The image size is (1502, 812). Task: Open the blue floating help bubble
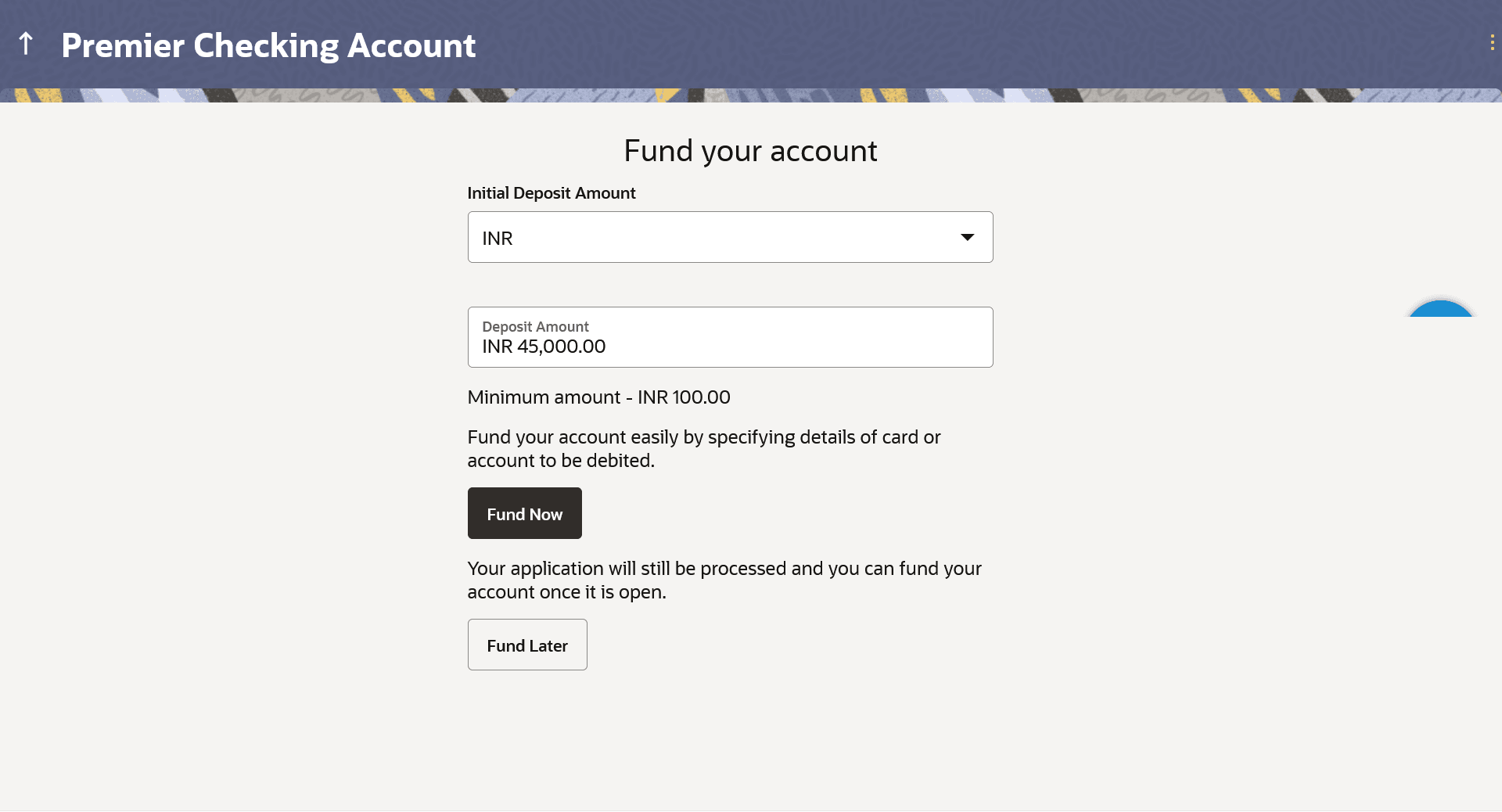pos(1441,309)
